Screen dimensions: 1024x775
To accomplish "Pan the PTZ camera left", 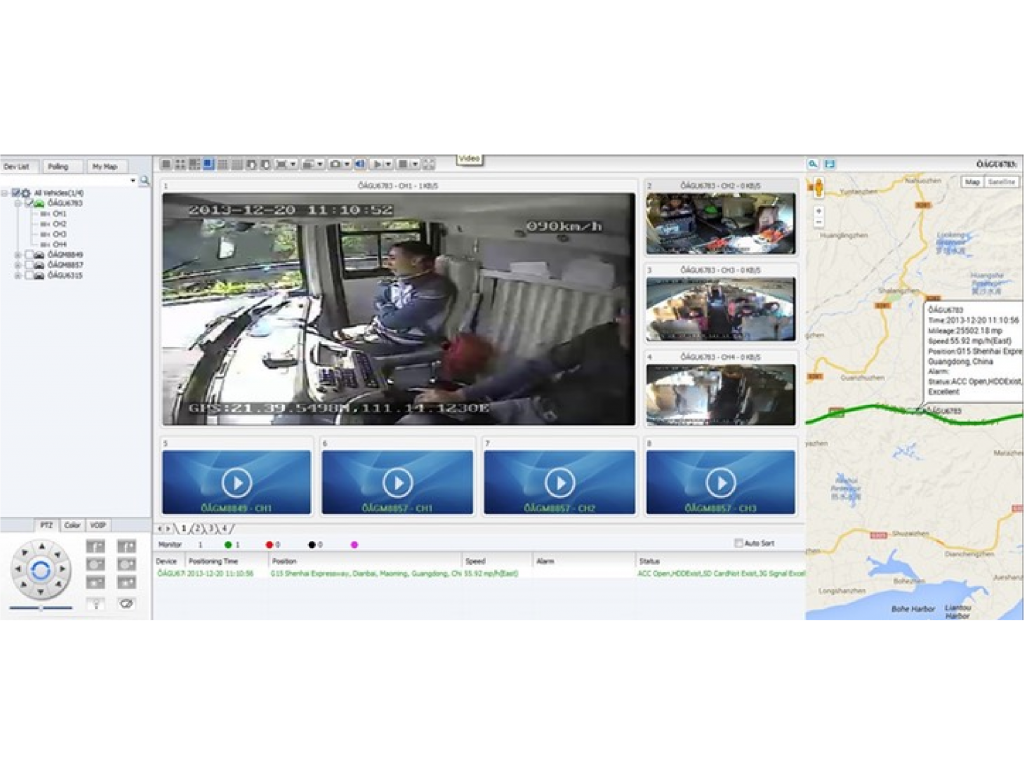I will pos(18,569).
